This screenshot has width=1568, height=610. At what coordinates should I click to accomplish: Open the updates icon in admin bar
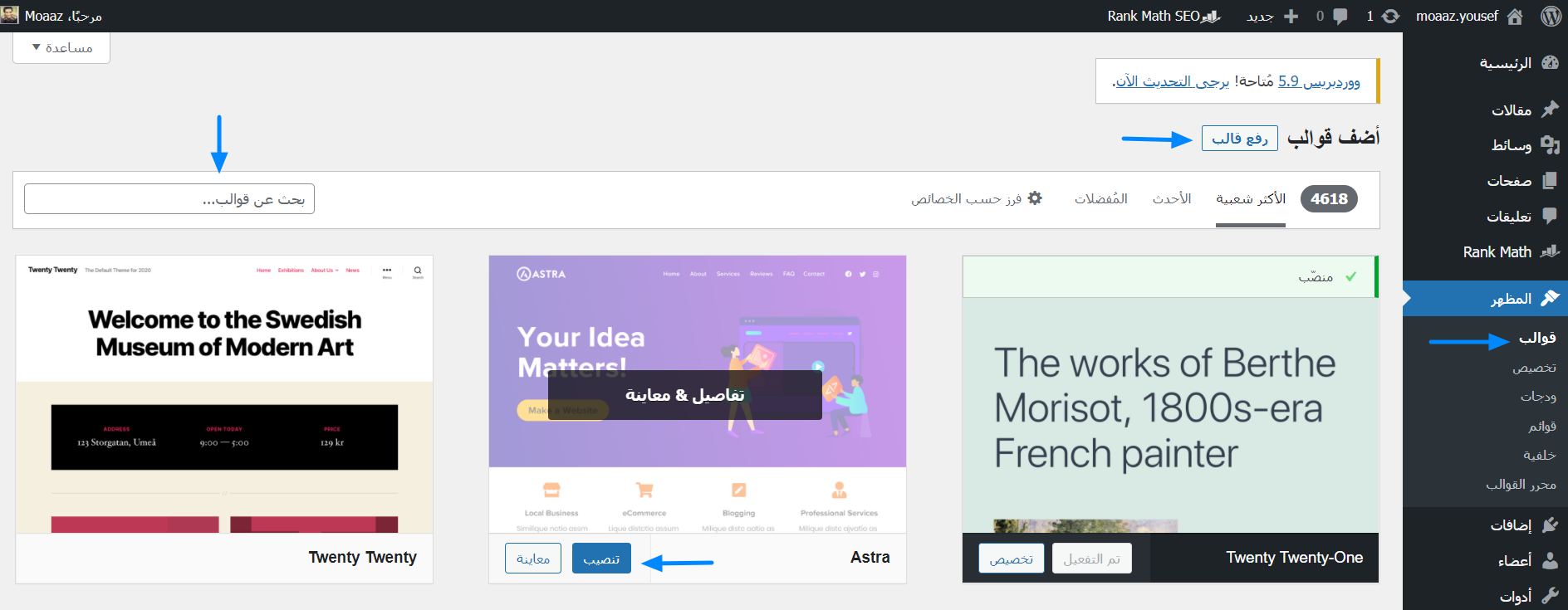(1390, 16)
